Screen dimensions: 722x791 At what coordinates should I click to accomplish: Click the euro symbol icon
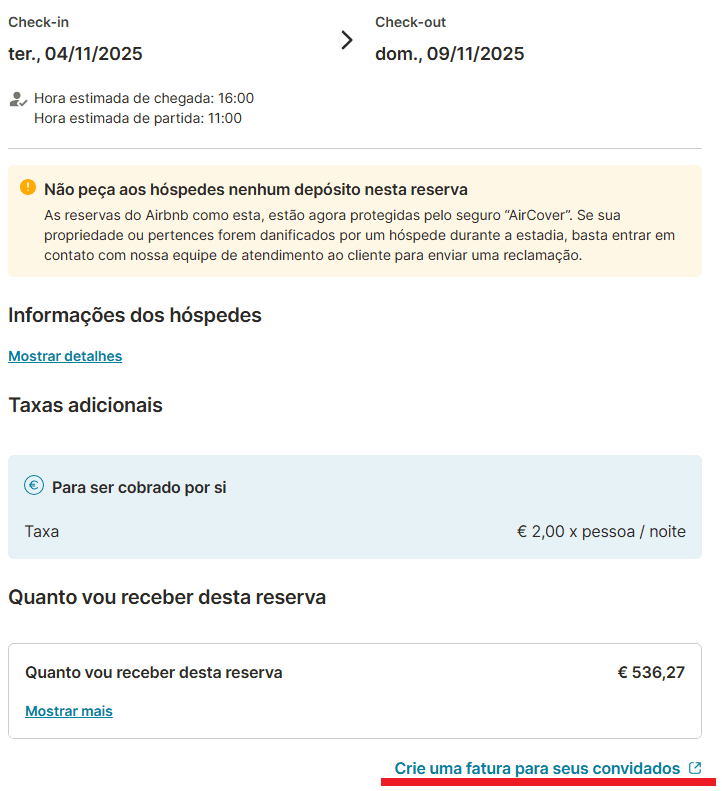34,486
